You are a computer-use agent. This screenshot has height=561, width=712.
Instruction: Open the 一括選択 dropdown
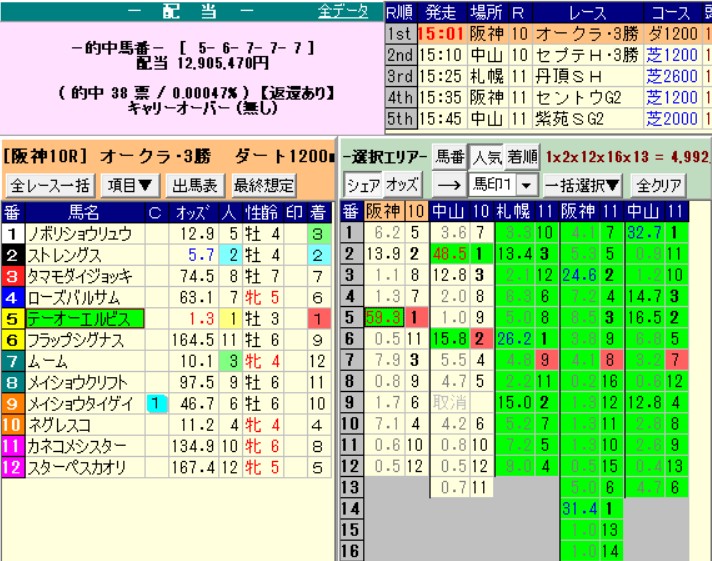pyautogui.click(x=586, y=185)
